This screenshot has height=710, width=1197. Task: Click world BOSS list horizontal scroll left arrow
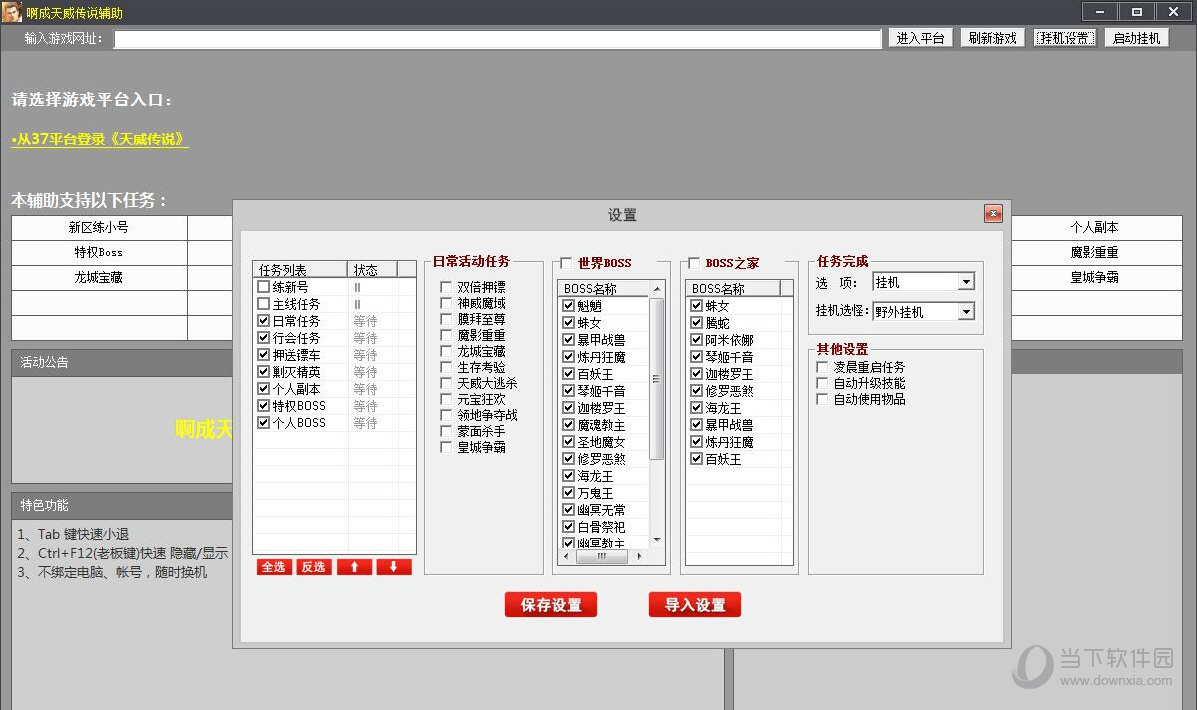point(566,557)
